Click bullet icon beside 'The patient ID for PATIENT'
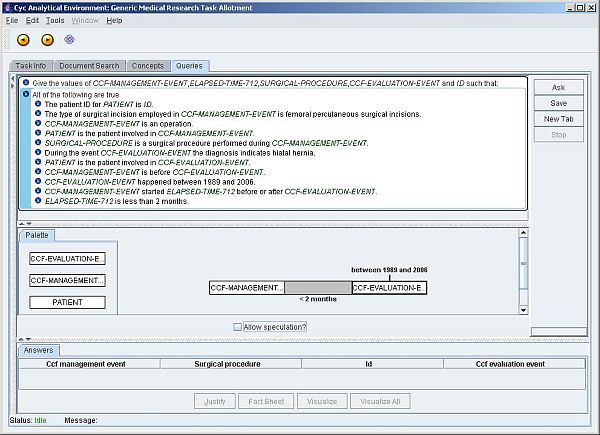The height and width of the screenshot is (435, 600). (38, 104)
